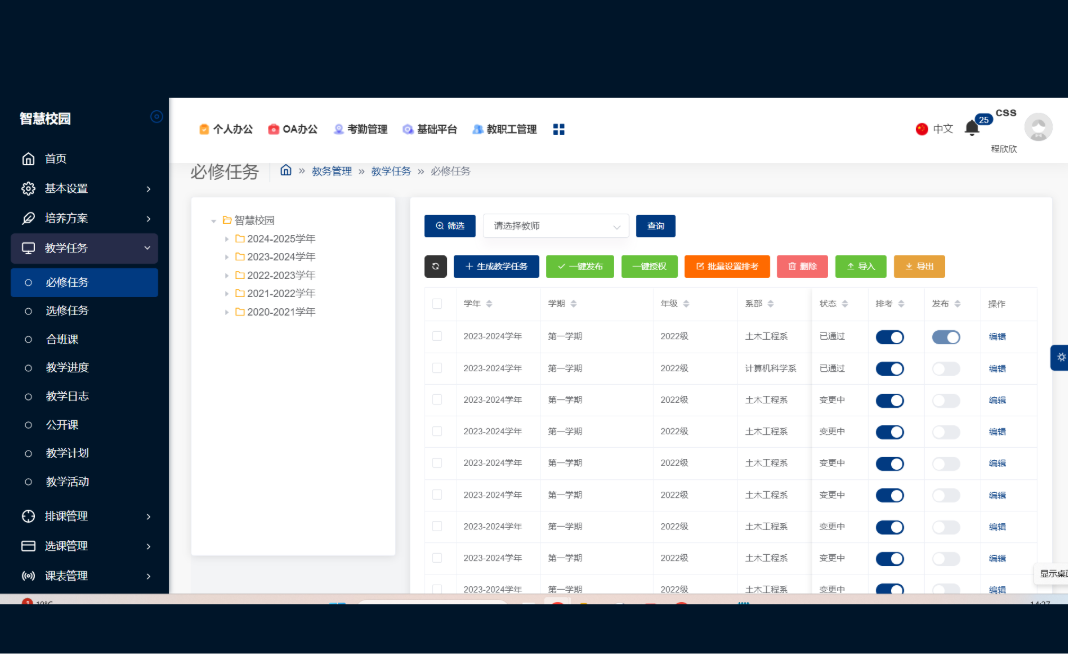Expand the 排课管理 sidebar chevron
This screenshot has width=1068, height=654.
click(148, 516)
